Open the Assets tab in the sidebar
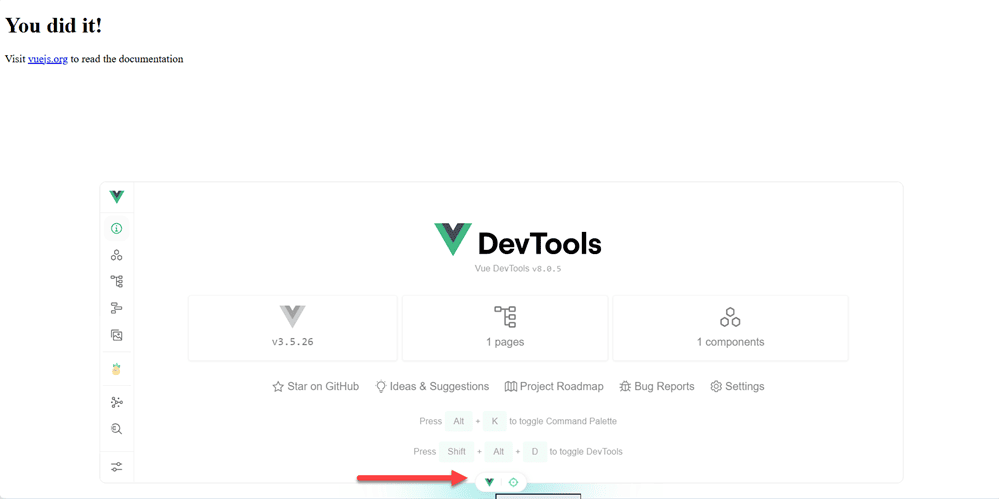 pyautogui.click(x=116, y=335)
